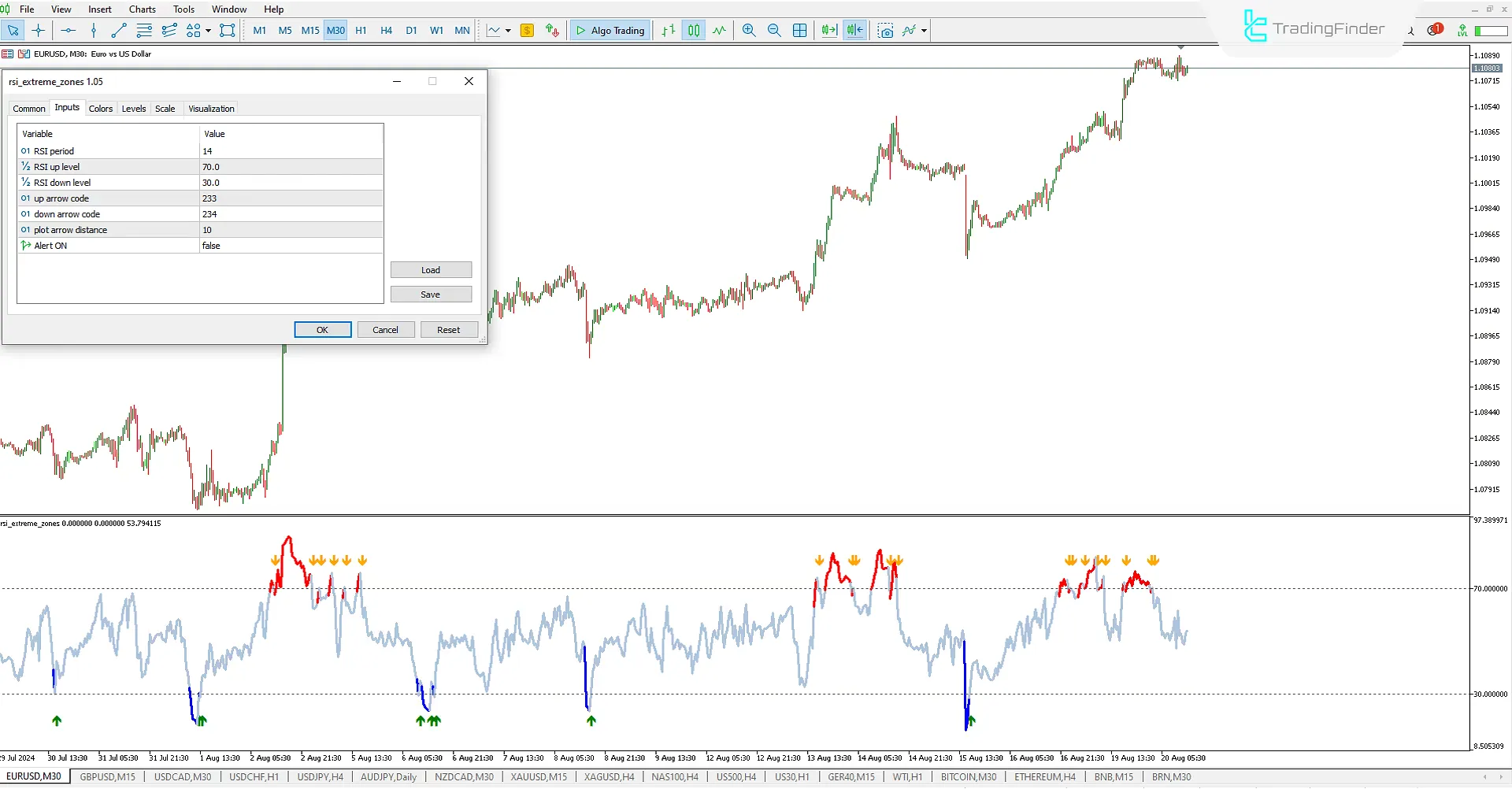The height and width of the screenshot is (789, 1512).
Task: Open a New Order with the dollar icon
Action: [527, 30]
